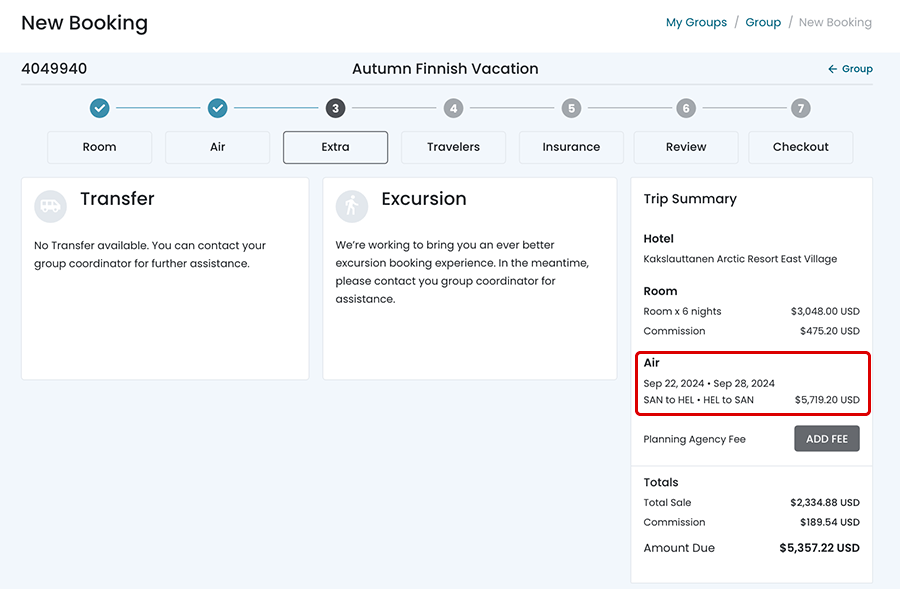Click the step 5 circle indicator
Viewport: 900px width, 589px height.
point(571,108)
